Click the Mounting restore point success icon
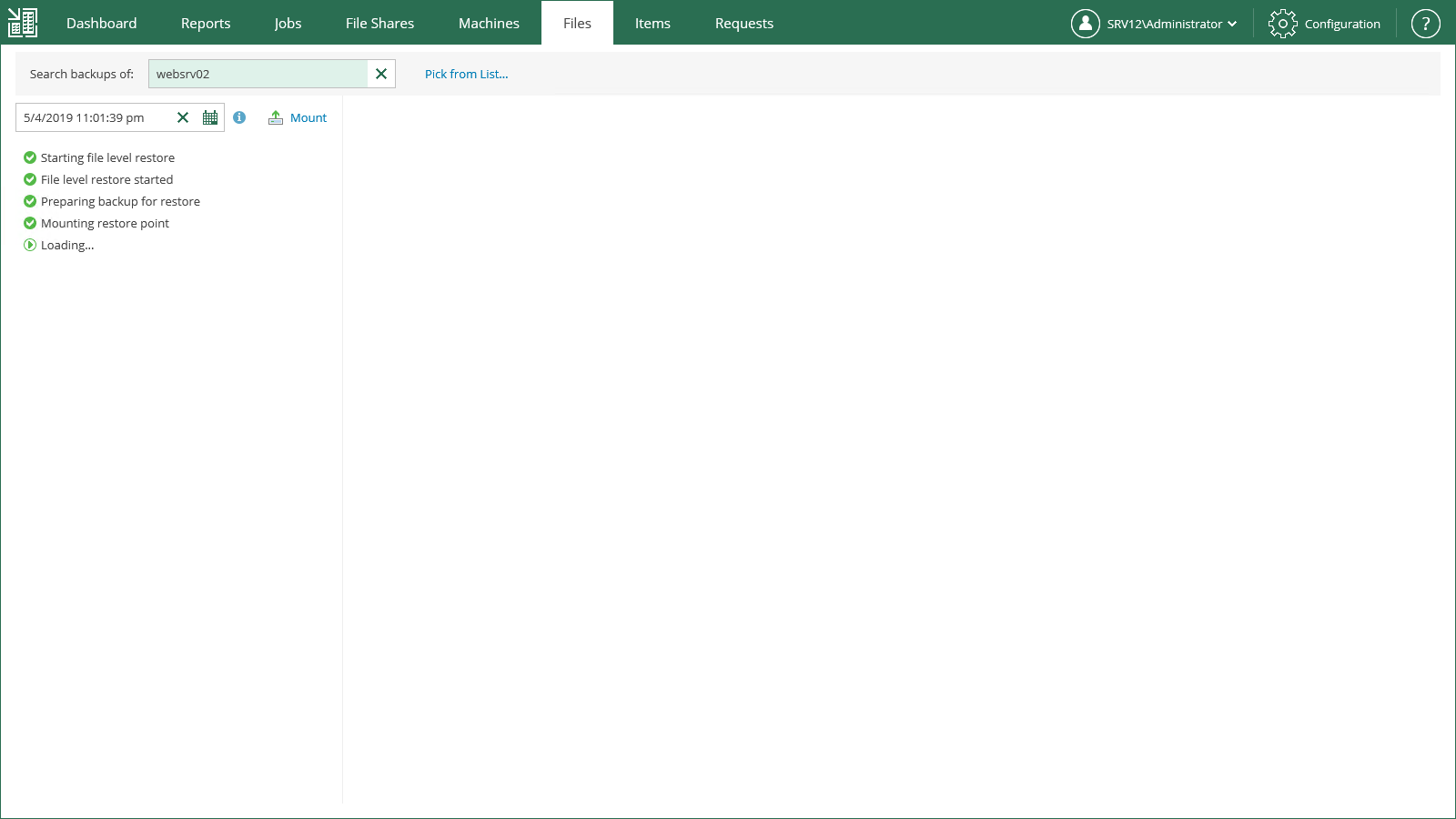This screenshot has height=819, width=1456. [x=30, y=223]
